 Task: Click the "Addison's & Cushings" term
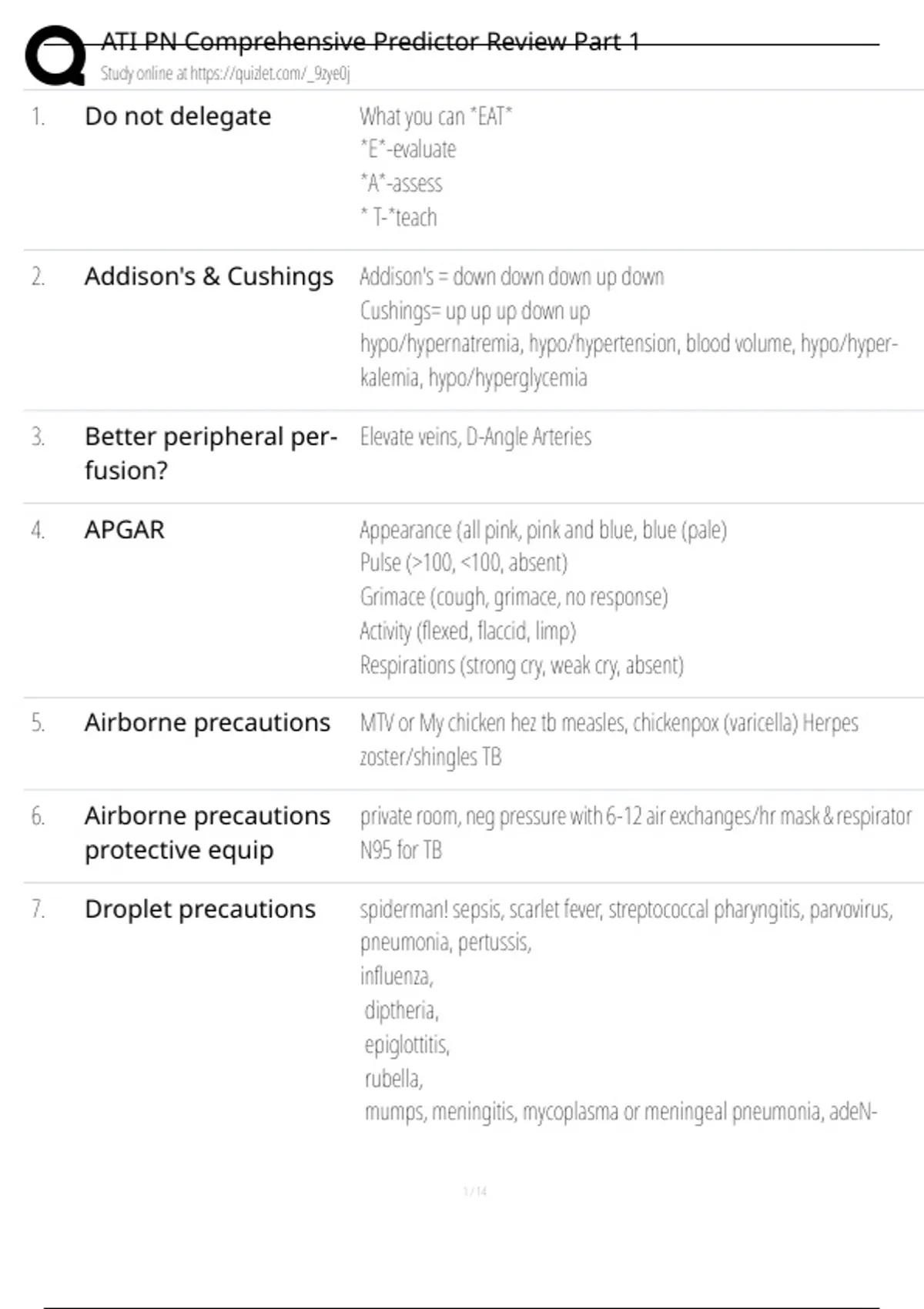(209, 276)
